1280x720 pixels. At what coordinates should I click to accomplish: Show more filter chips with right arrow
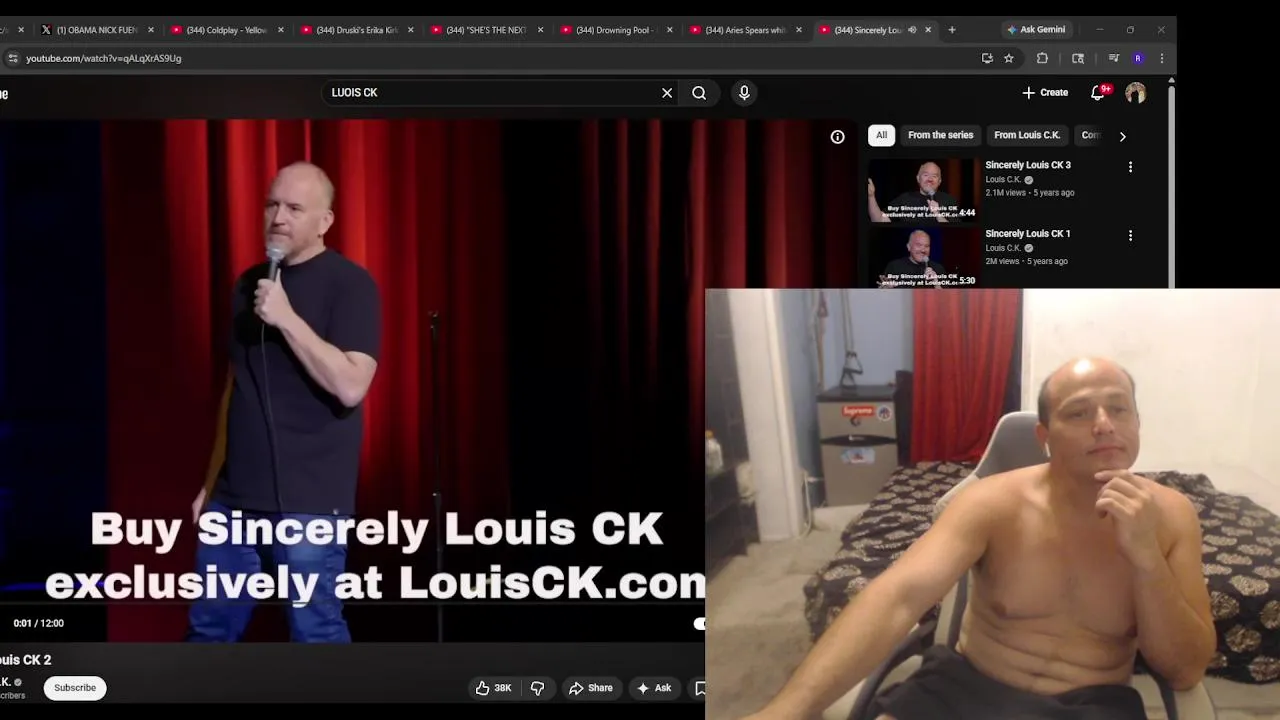[x=1122, y=136]
